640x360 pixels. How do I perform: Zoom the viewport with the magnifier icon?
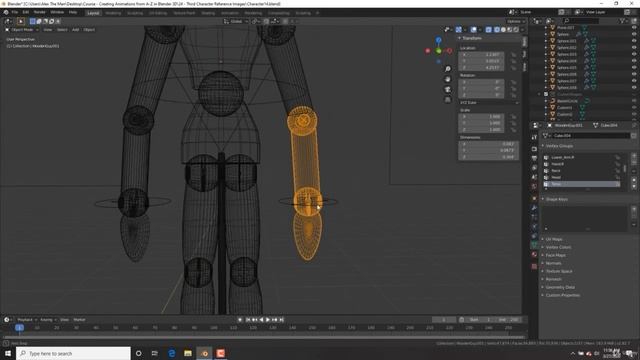click(448, 69)
